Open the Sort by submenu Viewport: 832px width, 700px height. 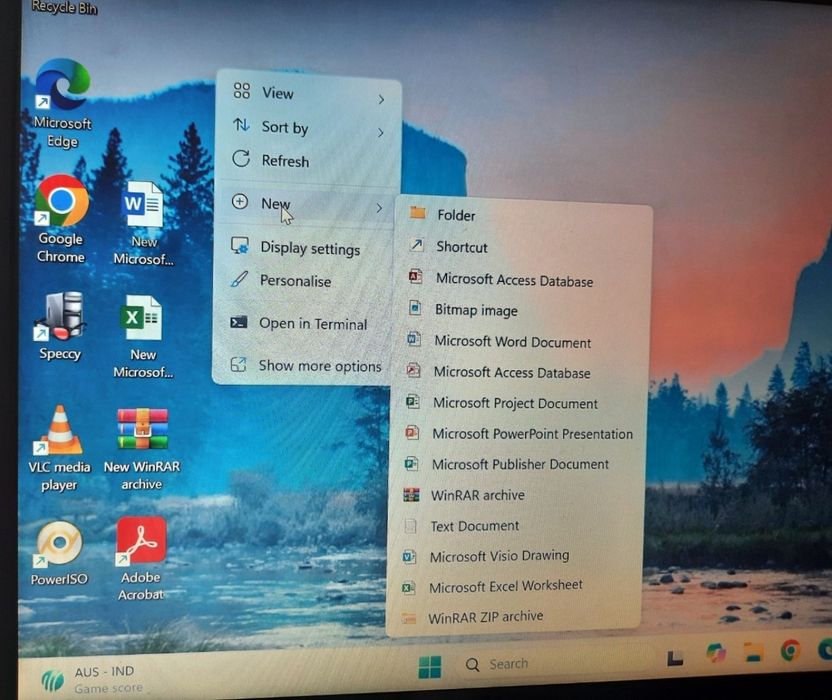click(308, 127)
